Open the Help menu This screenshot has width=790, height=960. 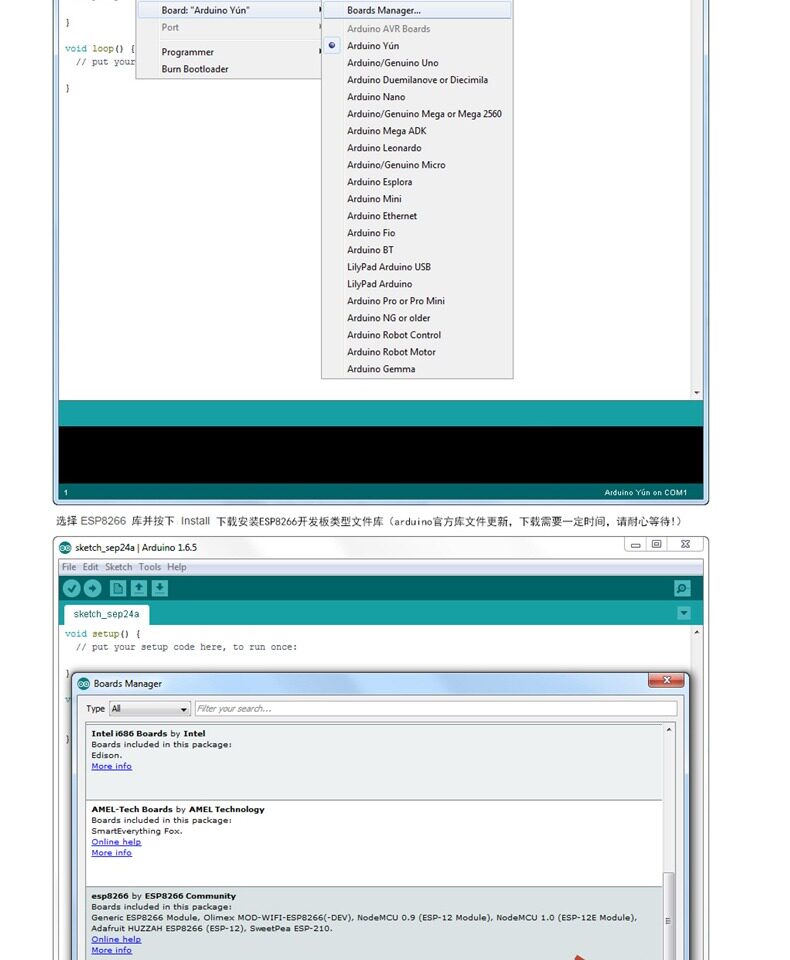click(177, 567)
